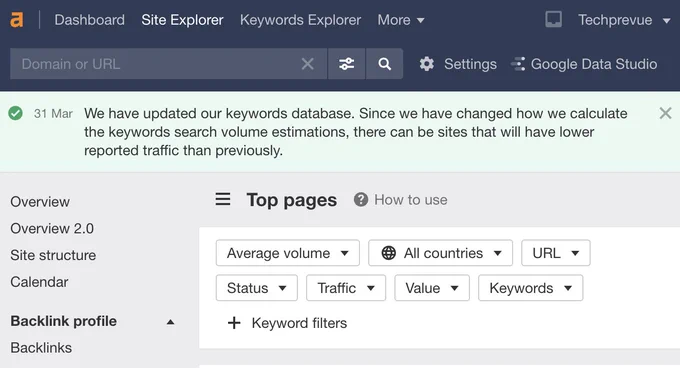Toggle sidebar with hamburger icon

pyautogui.click(x=223, y=199)
